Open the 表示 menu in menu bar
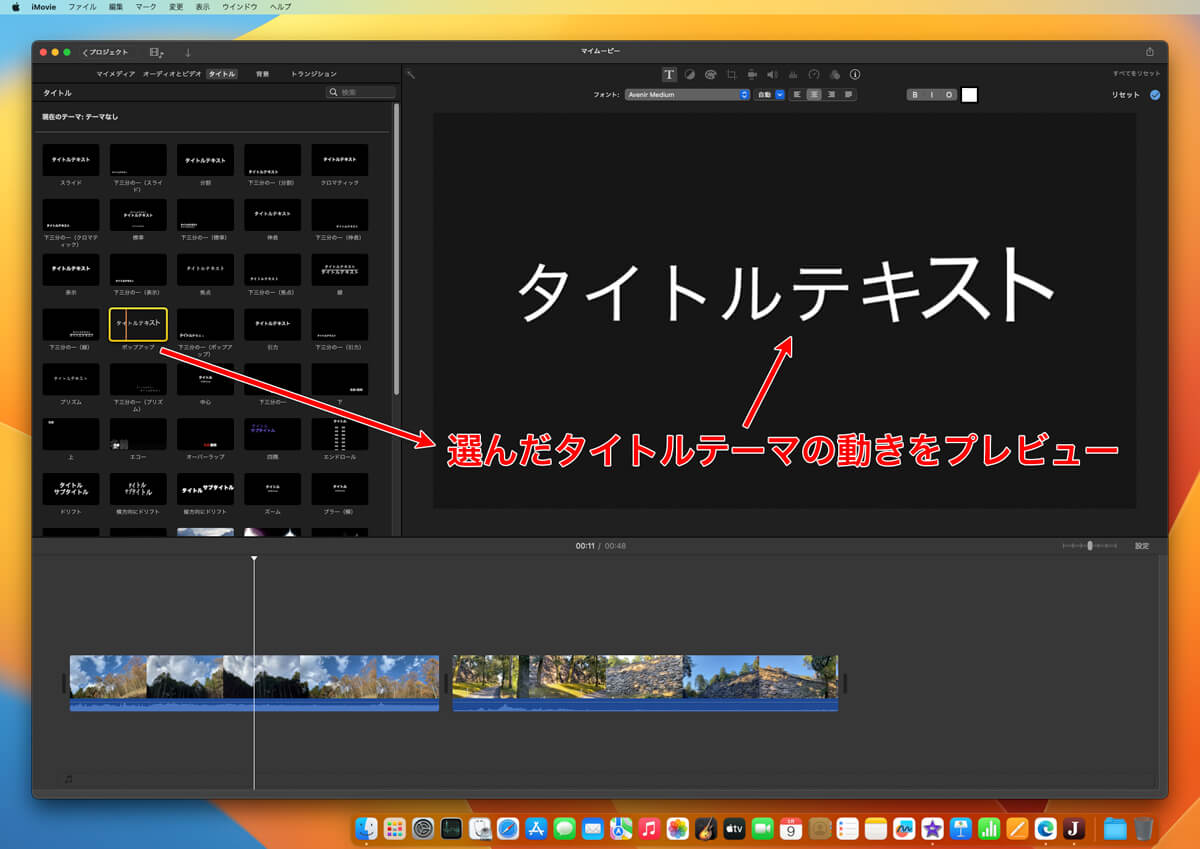 [203, 7]
